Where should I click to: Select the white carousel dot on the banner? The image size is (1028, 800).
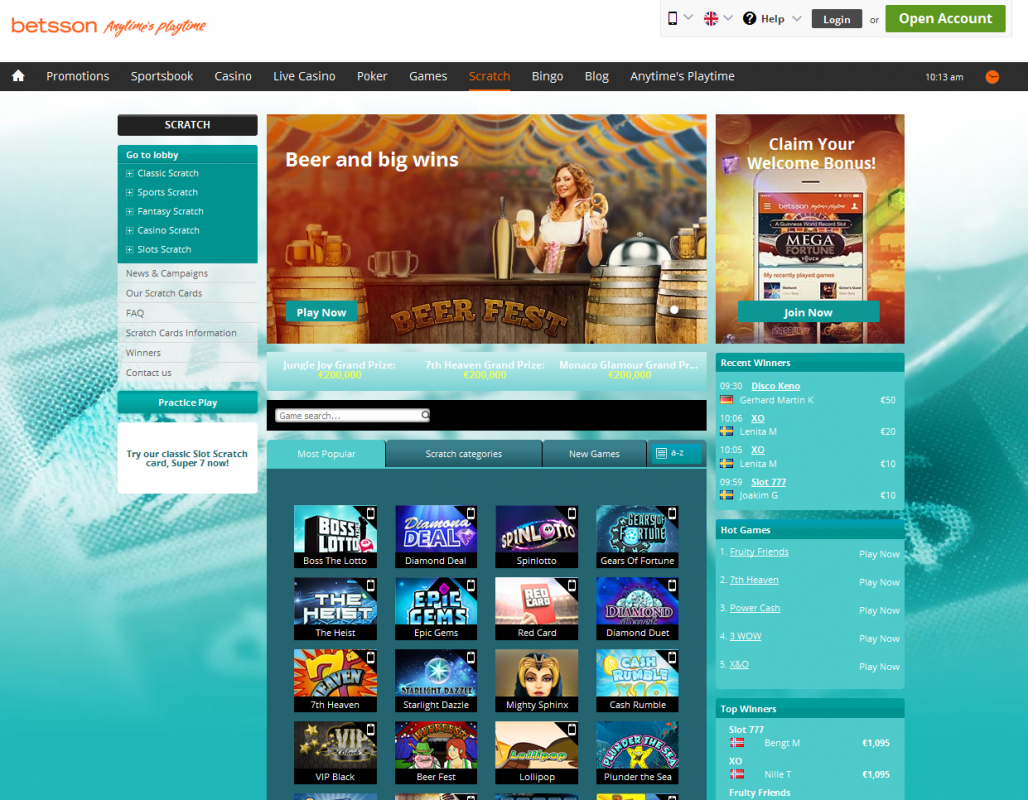coord(674,310)
